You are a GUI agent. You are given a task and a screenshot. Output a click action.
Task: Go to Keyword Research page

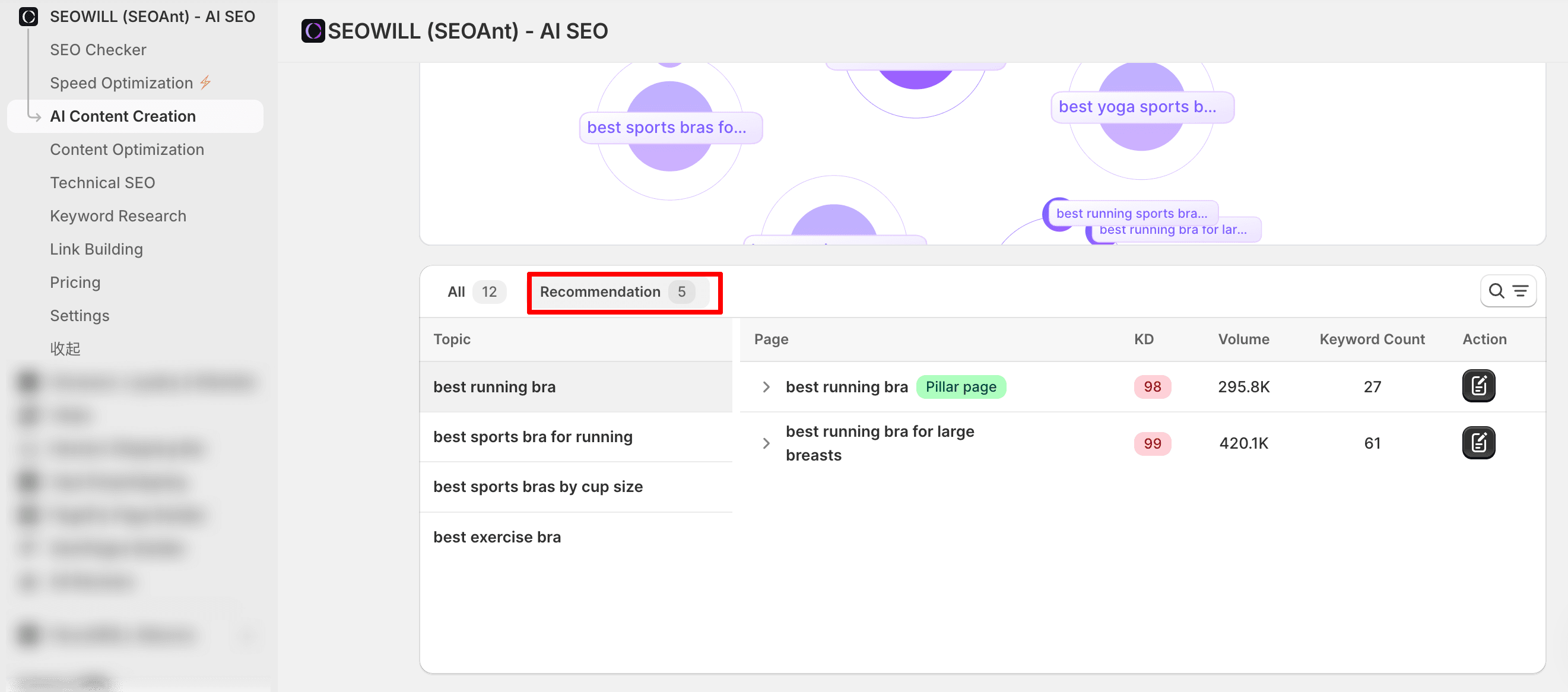click(x=118, y=216)
